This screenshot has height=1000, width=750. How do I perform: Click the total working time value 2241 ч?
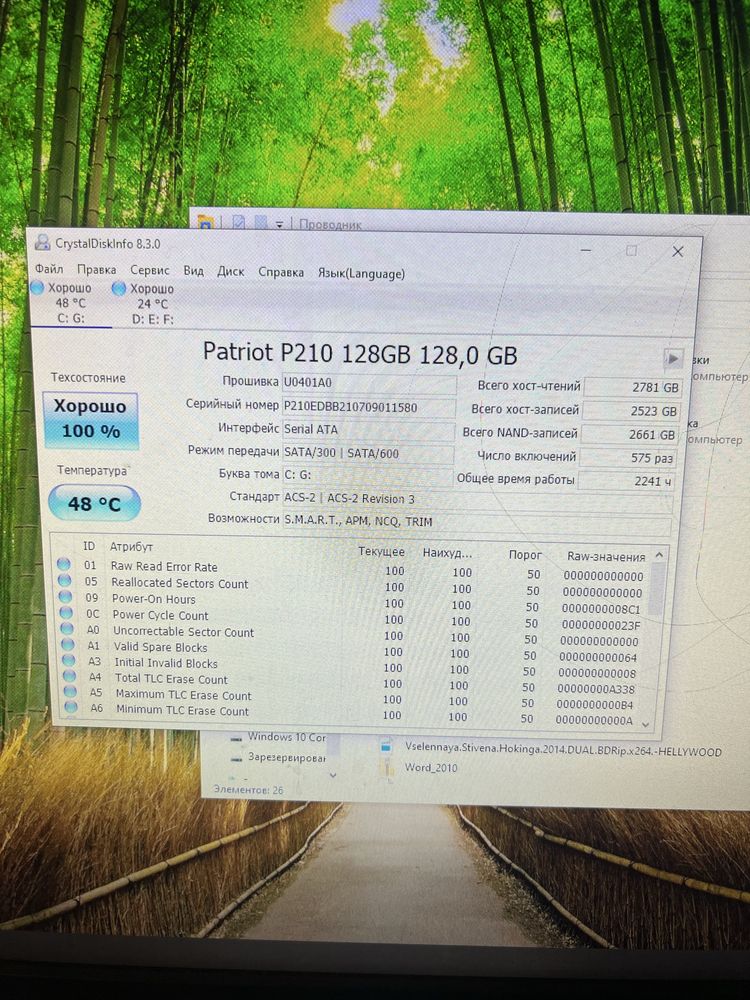[x=626, y=481]
